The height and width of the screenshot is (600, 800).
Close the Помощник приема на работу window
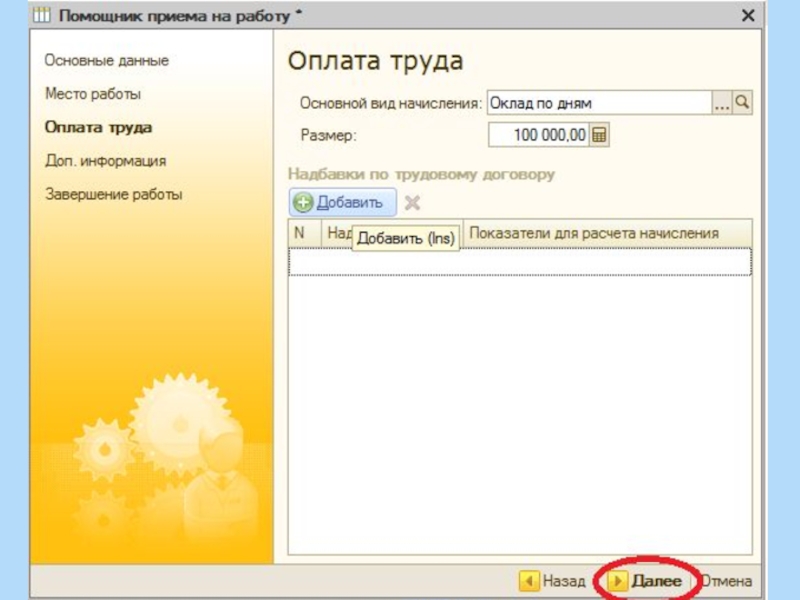pyautogui.click(x=747, y=16)
